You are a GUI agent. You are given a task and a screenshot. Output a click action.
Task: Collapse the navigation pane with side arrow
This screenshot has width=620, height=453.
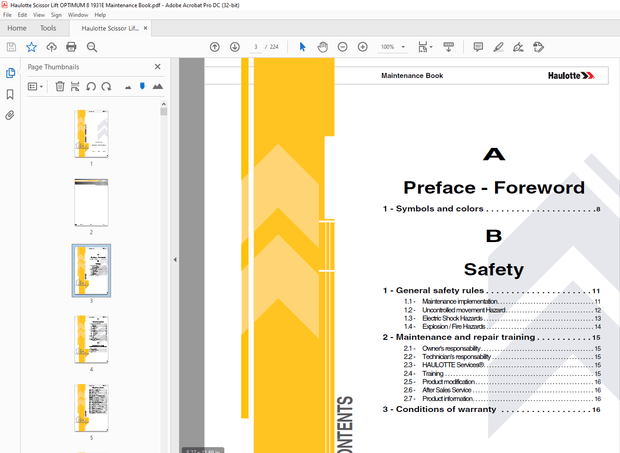pyautogui.click(x=175, y=259)
